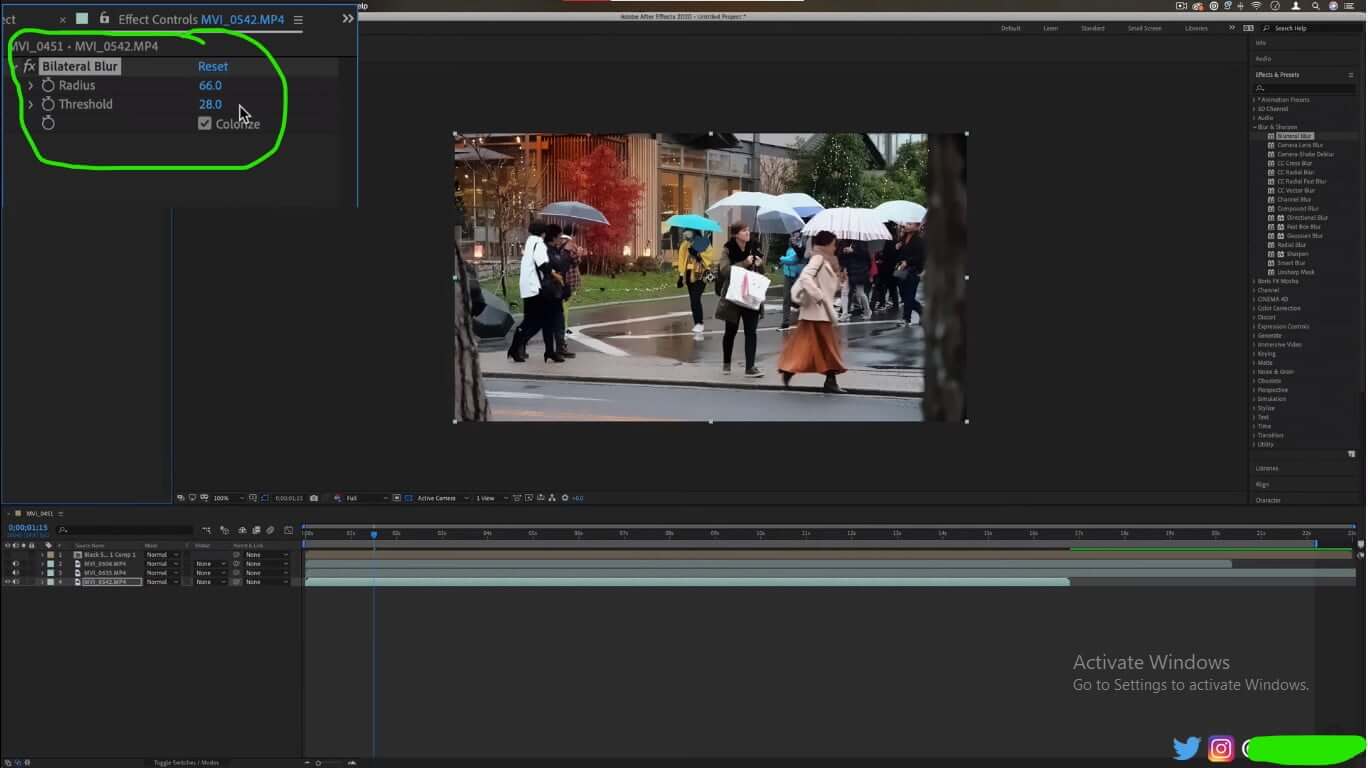Open the Character panel
The height and width of the screenshot is (768, 1368).
(1268, 500)
